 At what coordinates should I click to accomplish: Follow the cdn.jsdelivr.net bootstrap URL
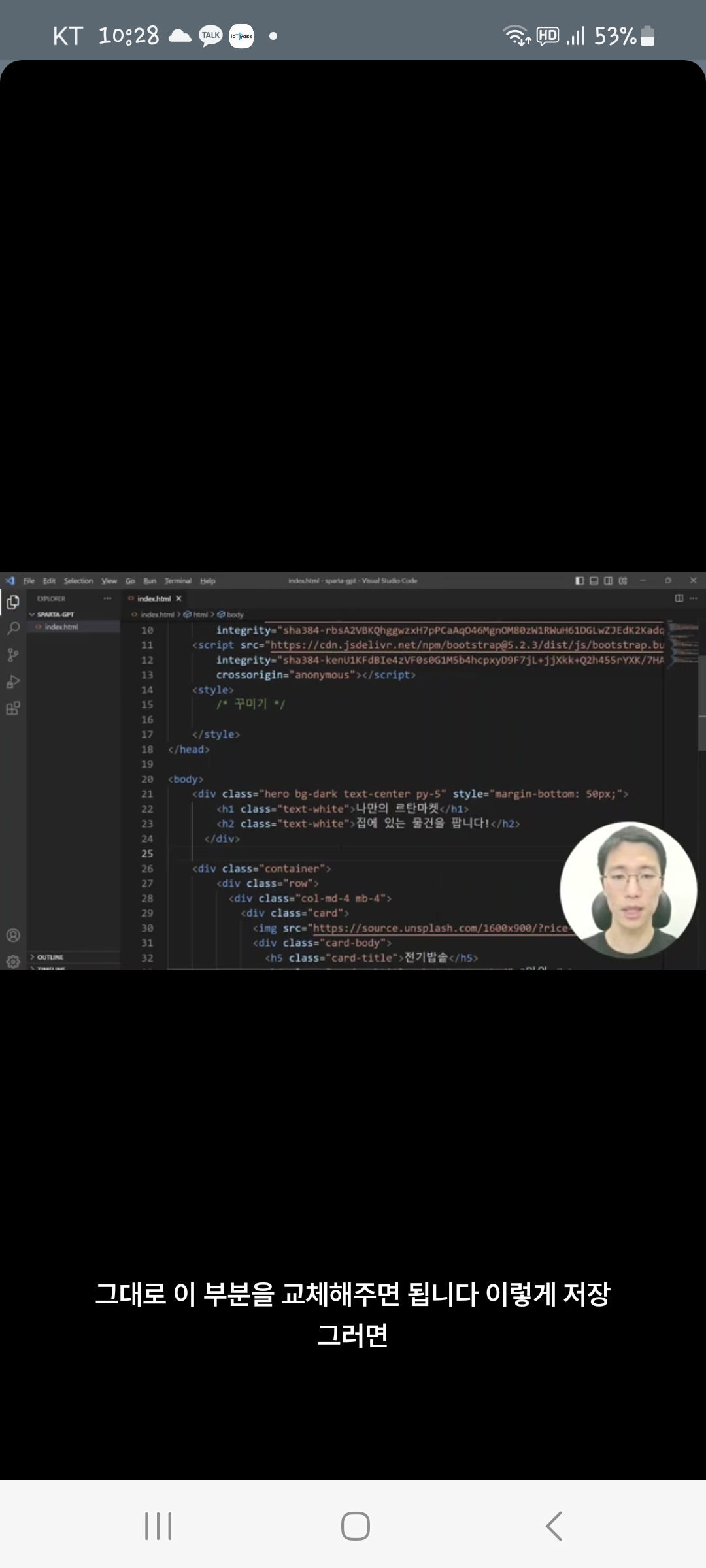(x=467, y=645)
